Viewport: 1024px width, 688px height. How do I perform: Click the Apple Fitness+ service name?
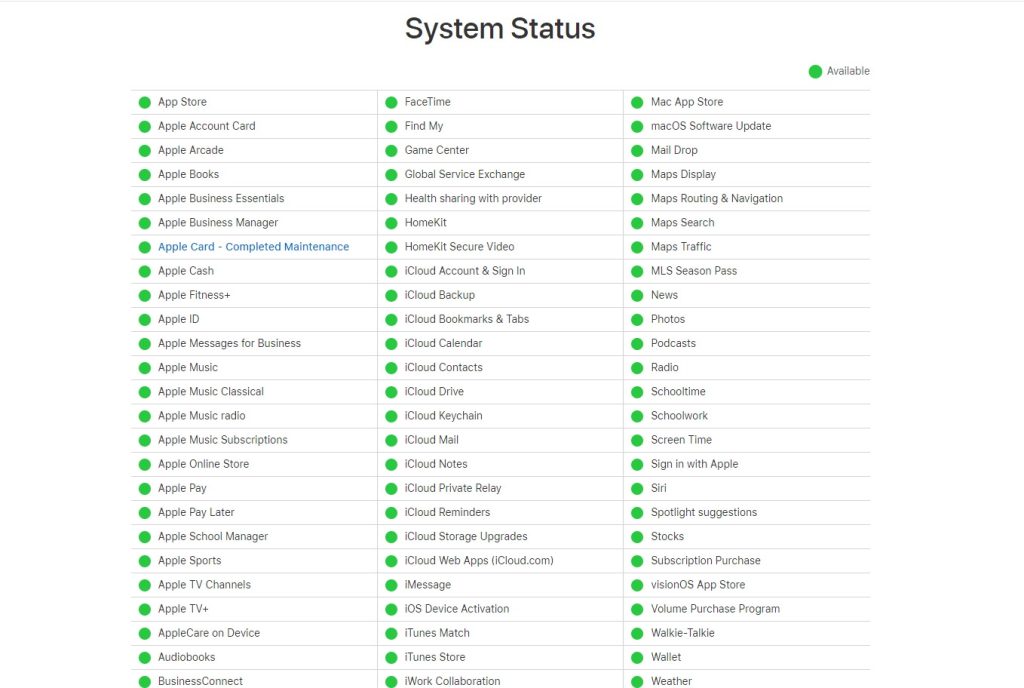point(194,295)
